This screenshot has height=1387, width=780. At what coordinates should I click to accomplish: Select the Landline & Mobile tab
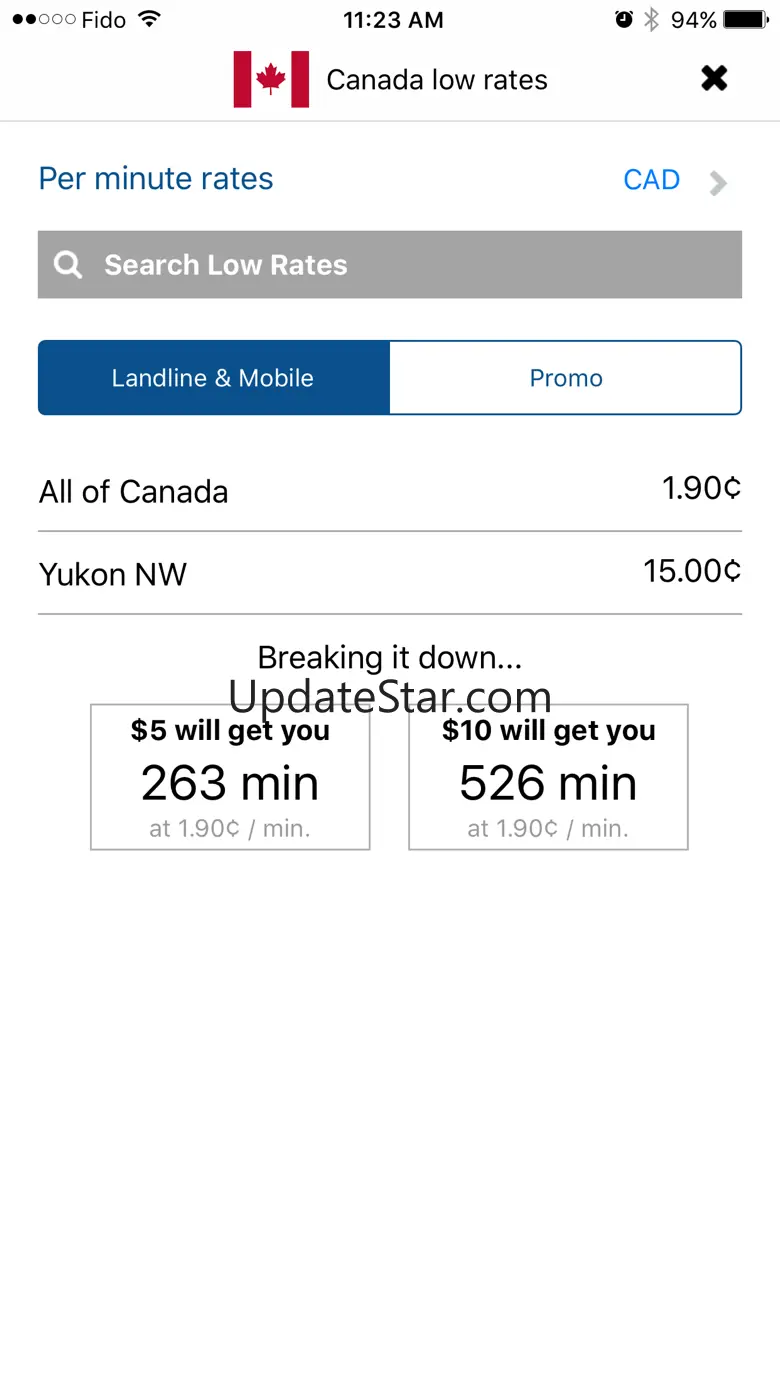point(213,378)
